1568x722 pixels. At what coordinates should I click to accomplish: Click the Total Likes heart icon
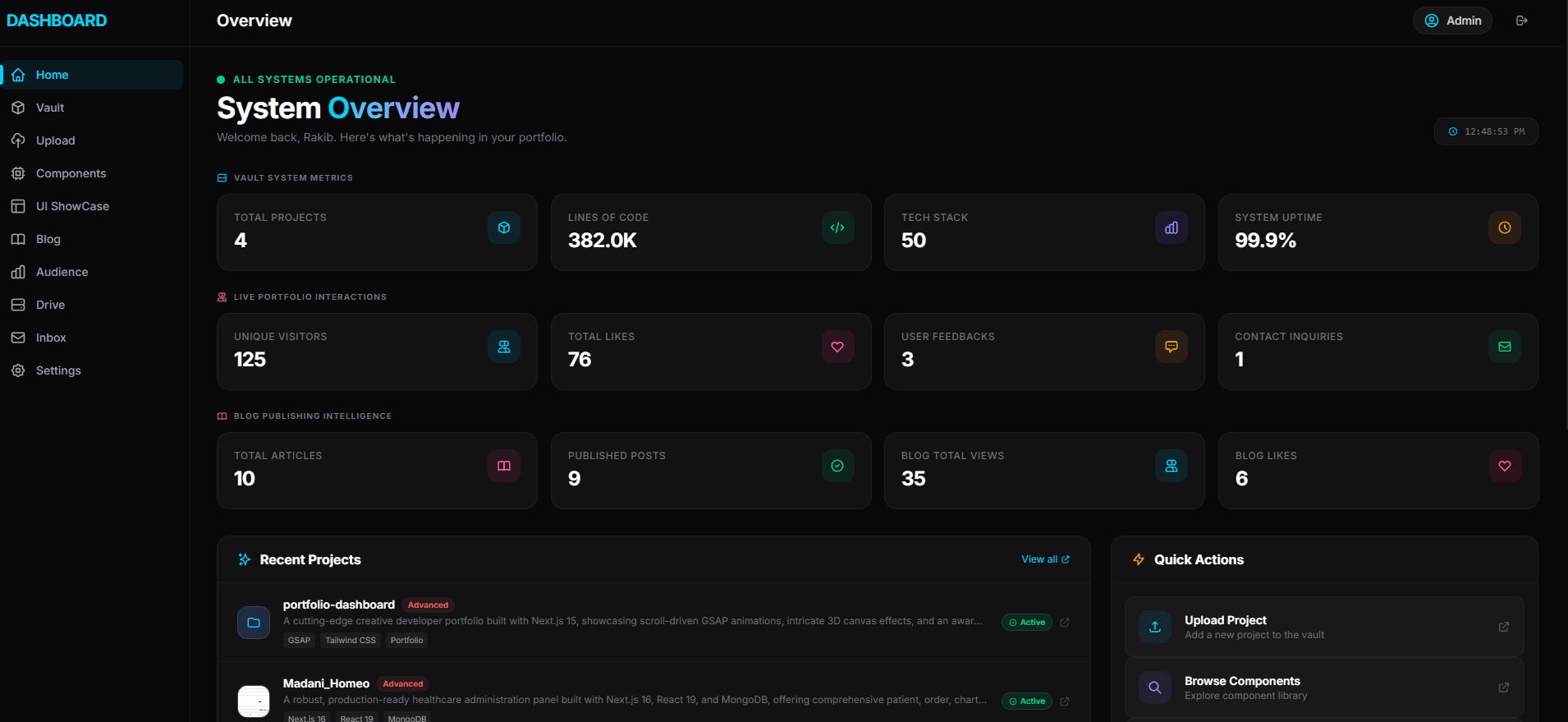[837, 347]
